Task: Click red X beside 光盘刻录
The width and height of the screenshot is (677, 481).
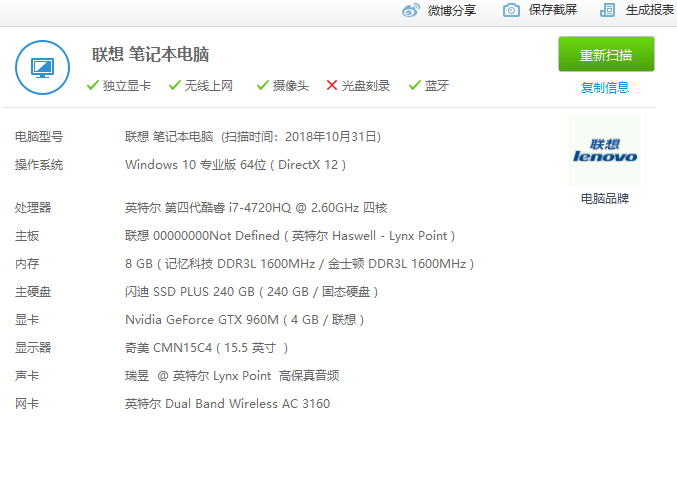Action: [x=332, y=85]
